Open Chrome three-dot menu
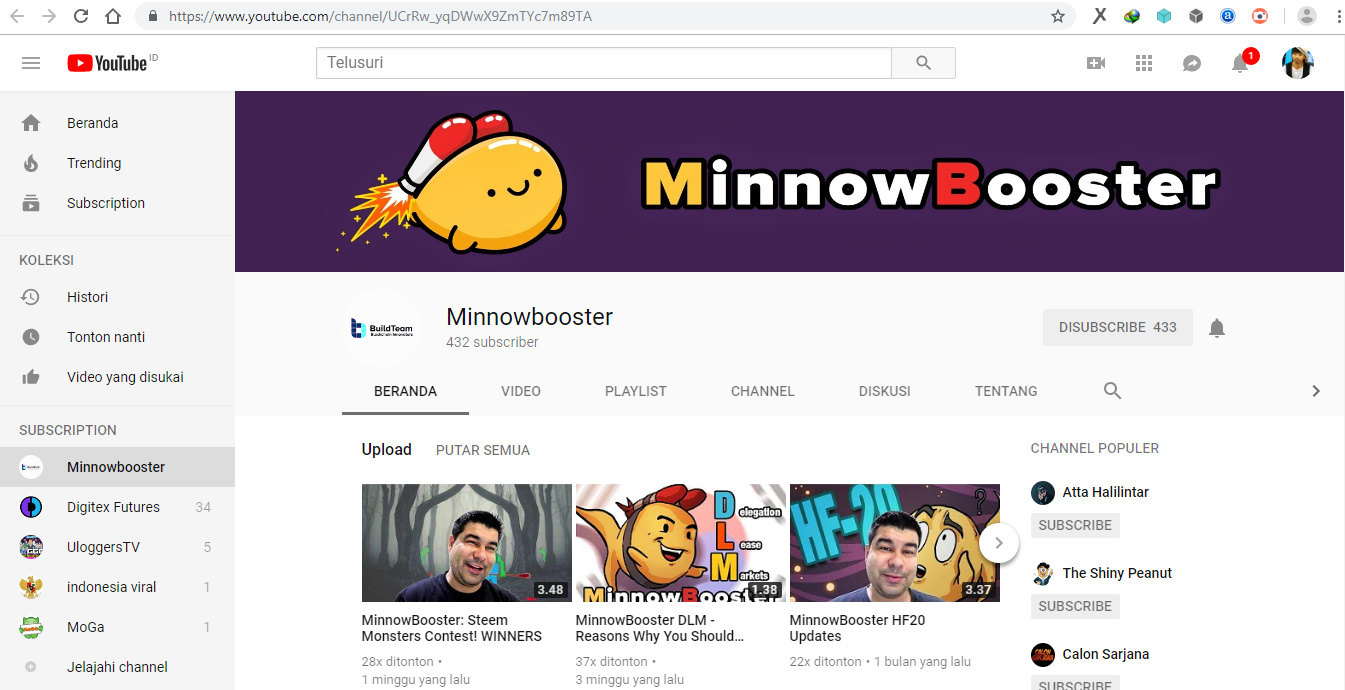Image resolution: width=1345 pixels, height=690 pixels. (1338, 16)
